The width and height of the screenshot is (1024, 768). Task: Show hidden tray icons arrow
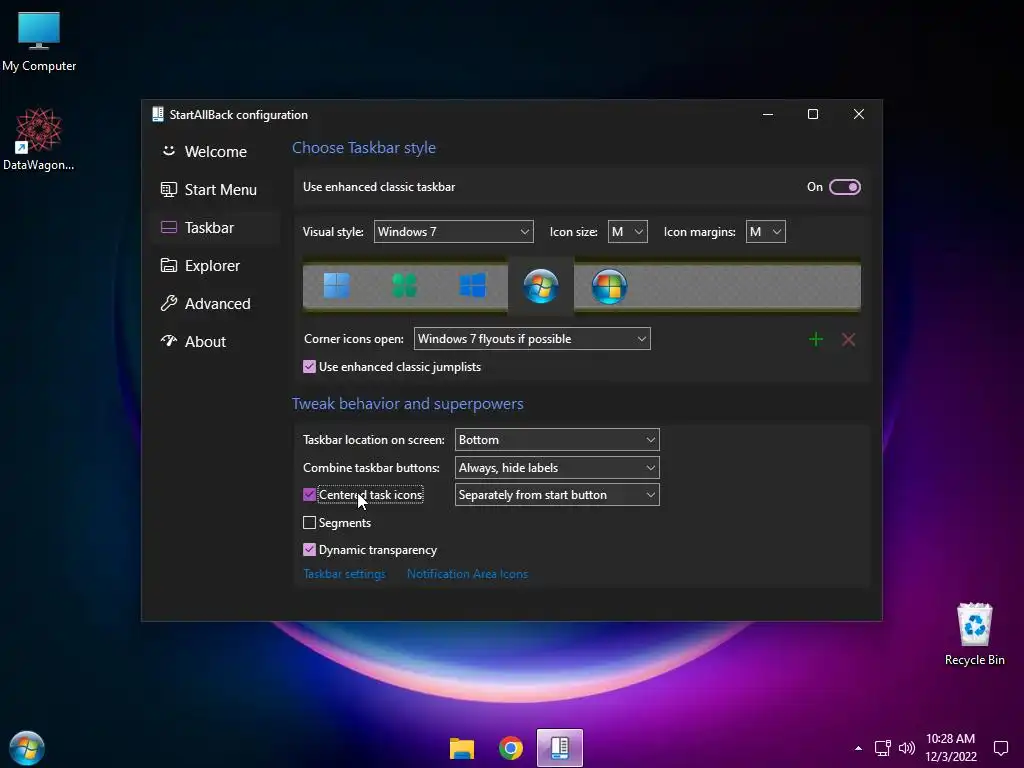point(858,748)
